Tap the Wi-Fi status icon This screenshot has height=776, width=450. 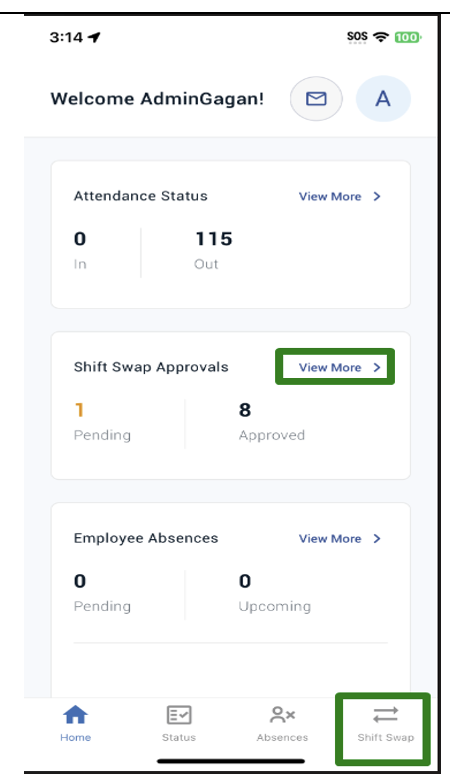(x=381, y=37)
